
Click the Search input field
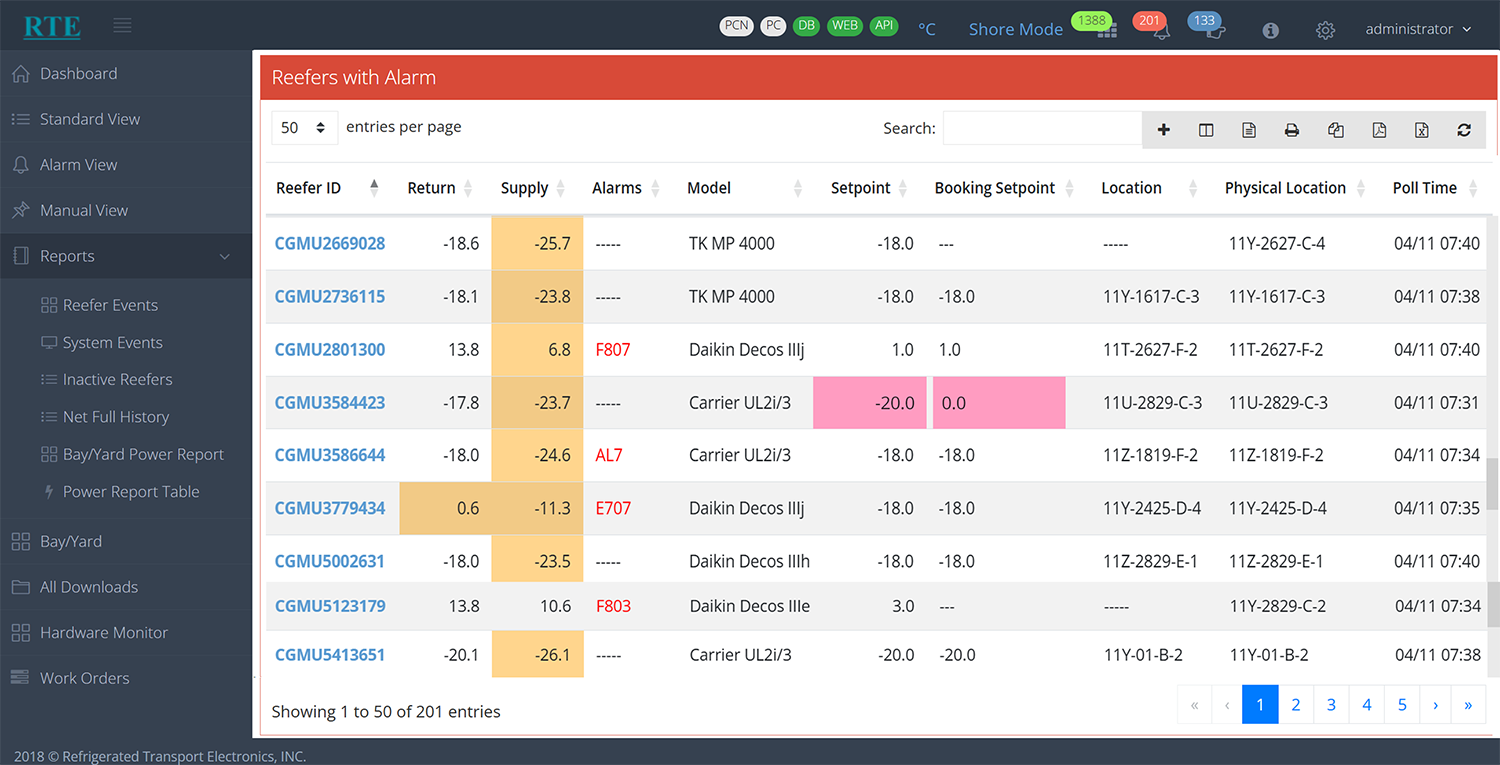1041,128
